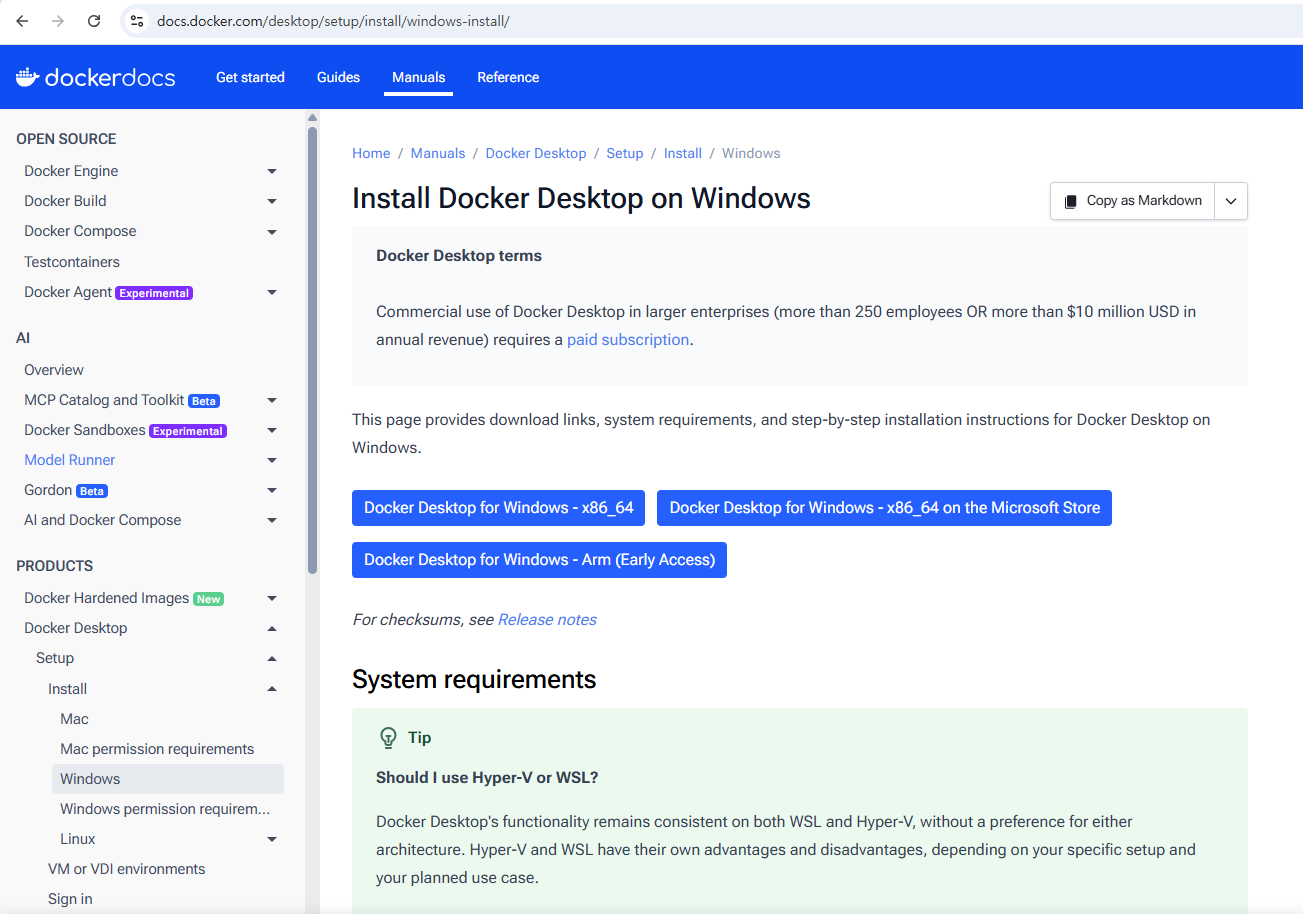Open the Reference section
The height and width of the screenshot is (914, 1303).
click(x=508, y=77)
